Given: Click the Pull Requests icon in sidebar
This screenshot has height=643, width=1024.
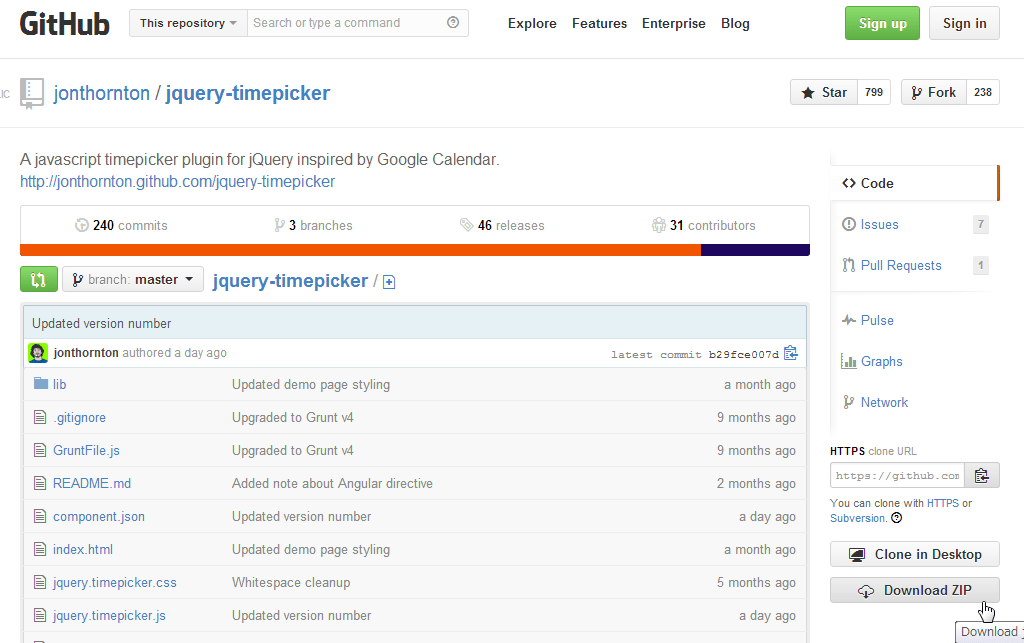Looking at the screenshot, I should click(x=848, y=265).
